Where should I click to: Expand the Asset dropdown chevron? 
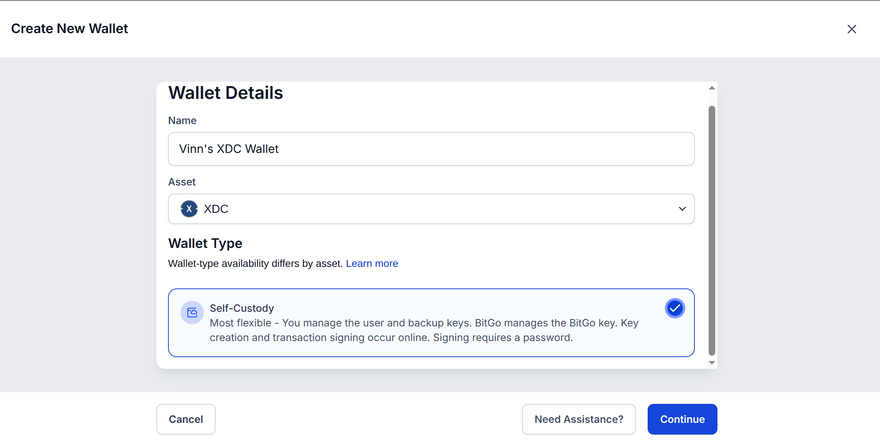(682, 209)
